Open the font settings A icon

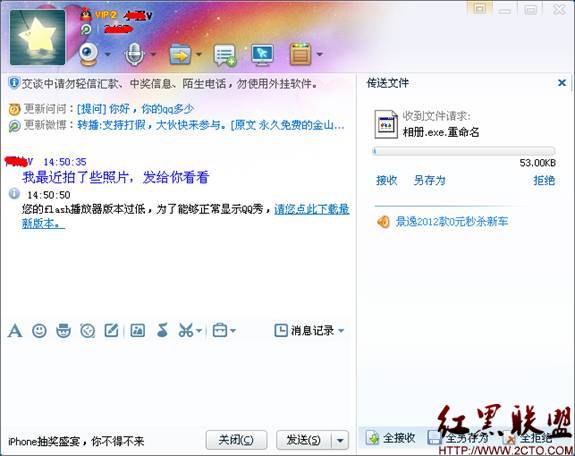[x=15, y=331]
